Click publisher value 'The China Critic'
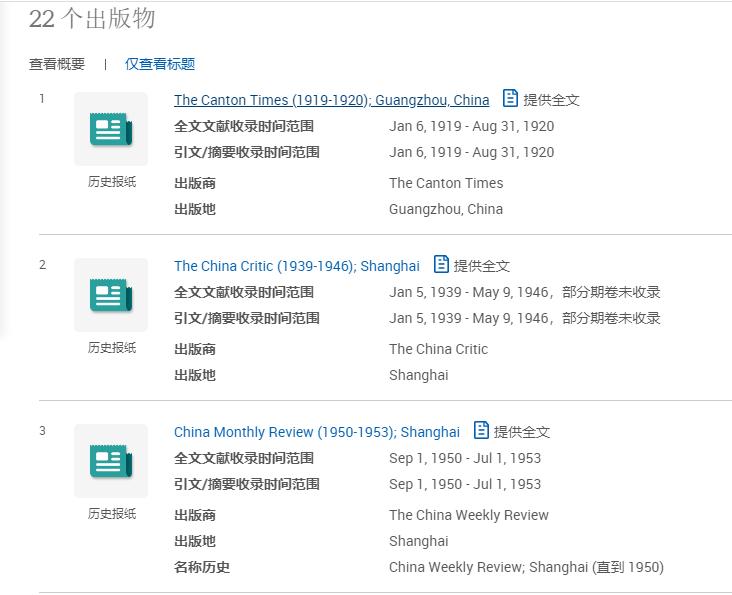 438,349
